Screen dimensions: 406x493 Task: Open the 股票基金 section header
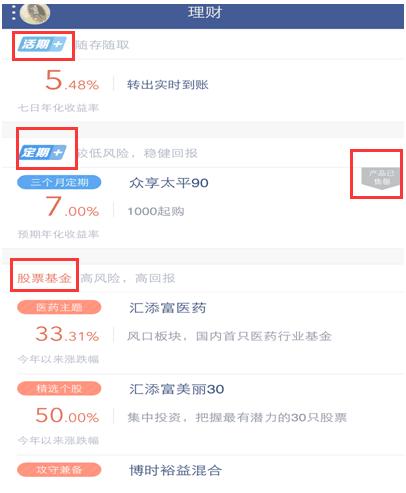click(44, 278)
